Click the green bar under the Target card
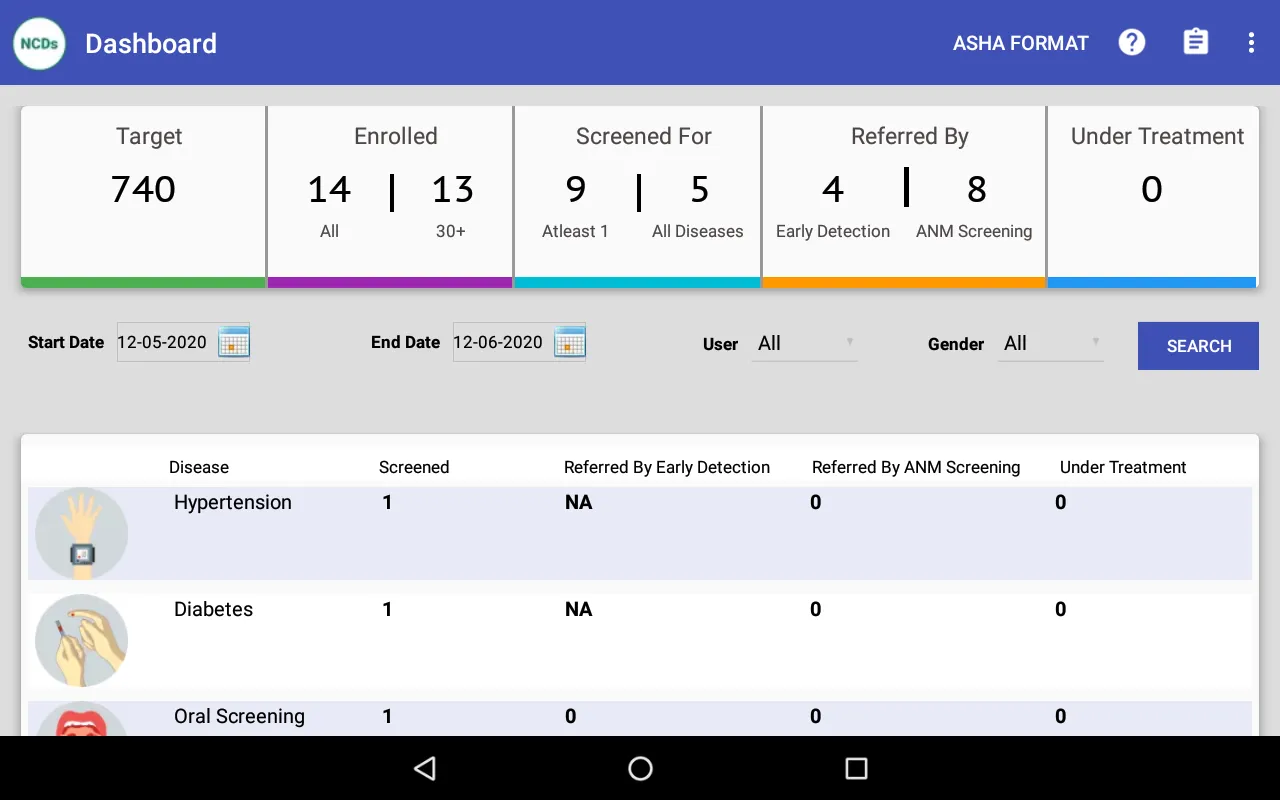The width and height of the screenshot is (1280, 800). click(142, 283)
